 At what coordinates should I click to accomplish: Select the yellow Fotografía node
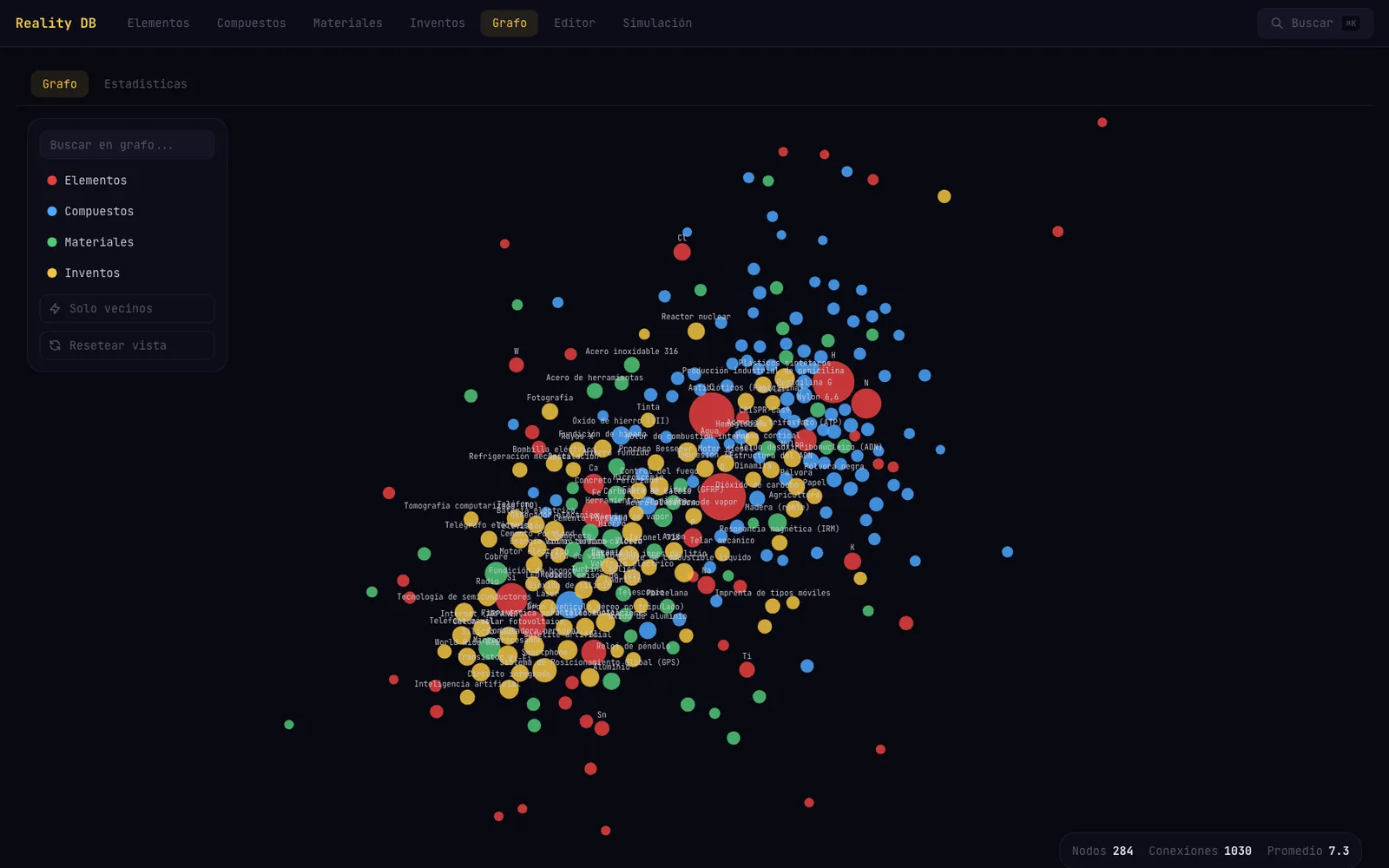coord(550,411)
